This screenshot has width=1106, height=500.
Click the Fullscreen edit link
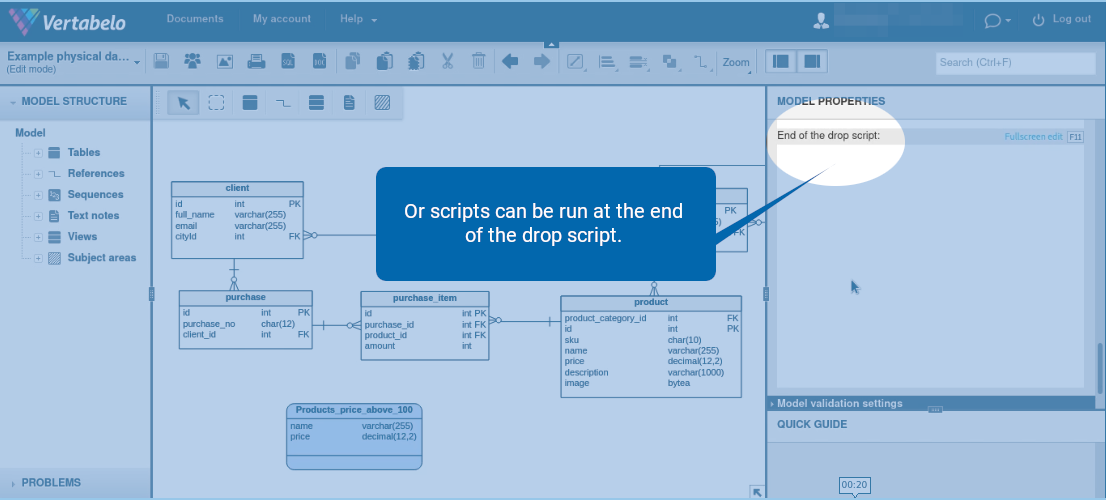point(1033,137)
